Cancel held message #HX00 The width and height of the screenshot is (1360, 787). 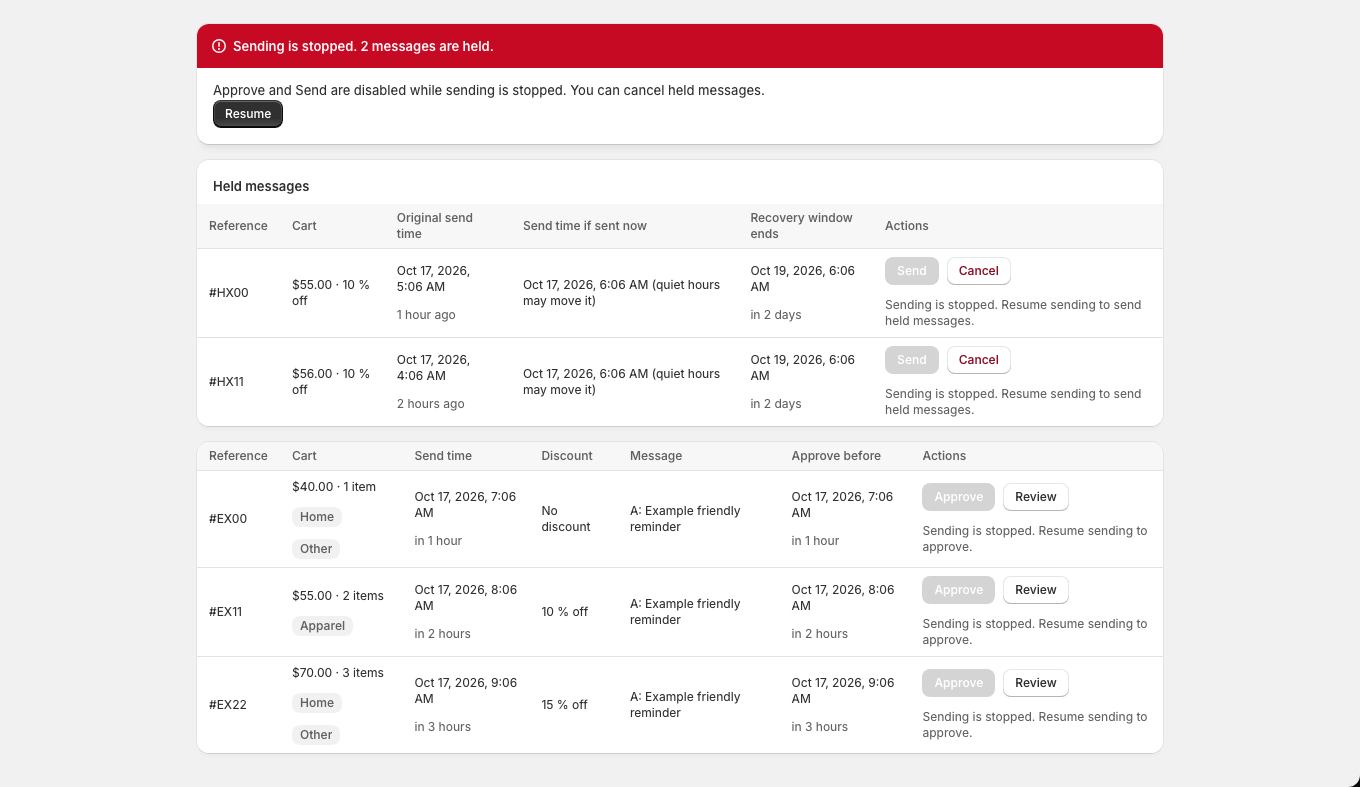(978, 271)
